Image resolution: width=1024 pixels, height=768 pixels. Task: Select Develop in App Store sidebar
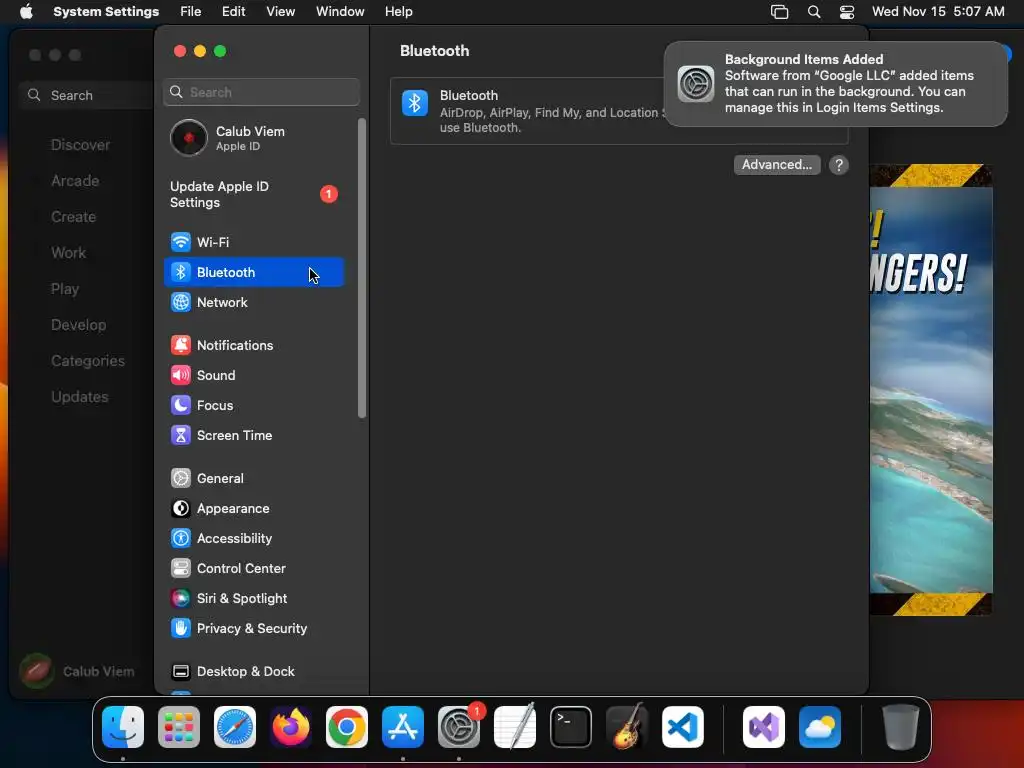(78, 325)
